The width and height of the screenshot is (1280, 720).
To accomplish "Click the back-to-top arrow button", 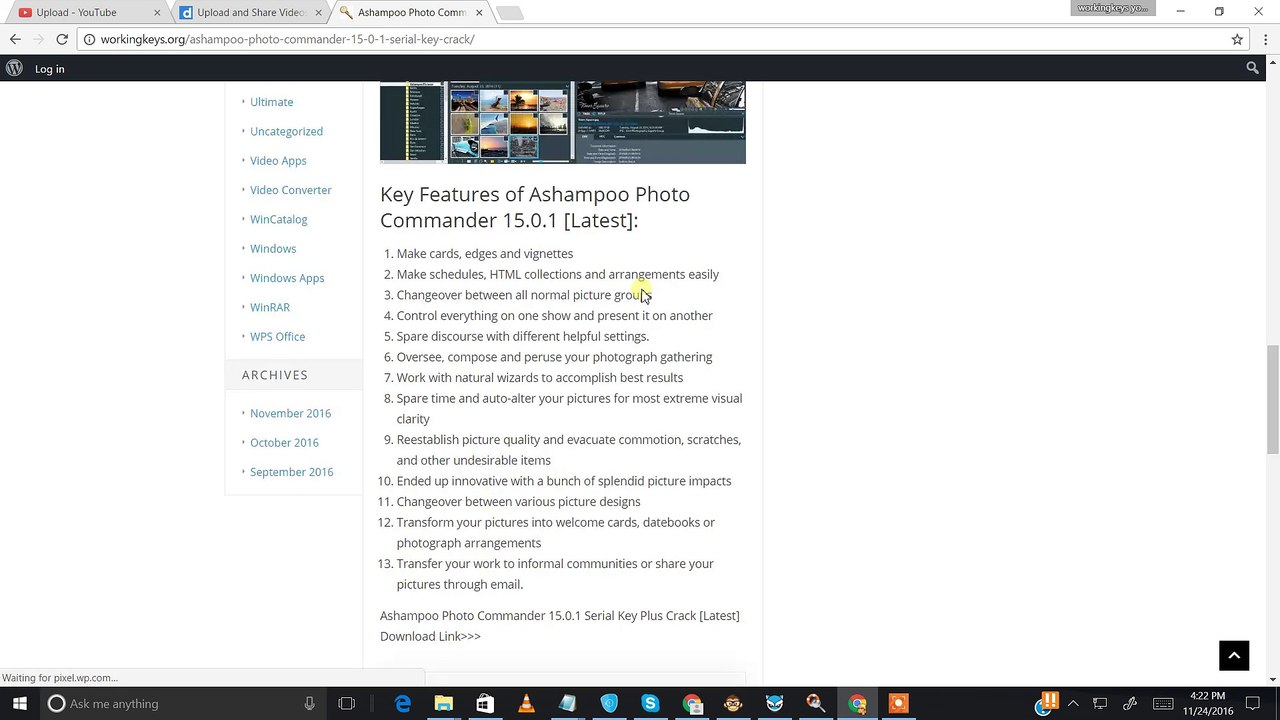I will [1234, 655].
